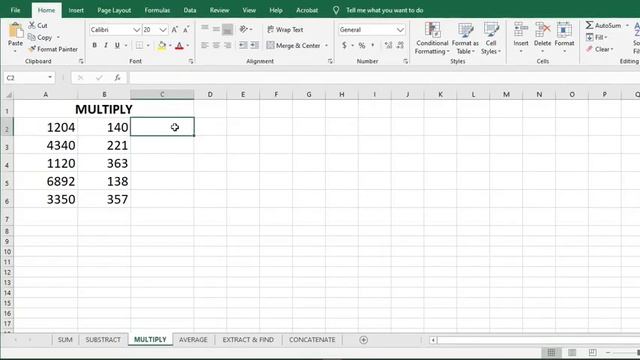Apply the red Font Color

pos(179,45)
